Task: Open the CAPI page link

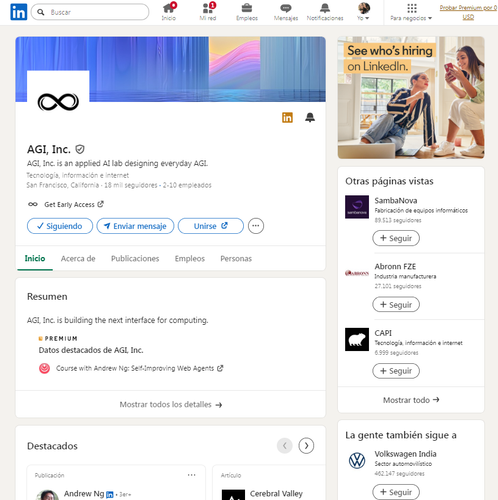Action: coord(383,333)
